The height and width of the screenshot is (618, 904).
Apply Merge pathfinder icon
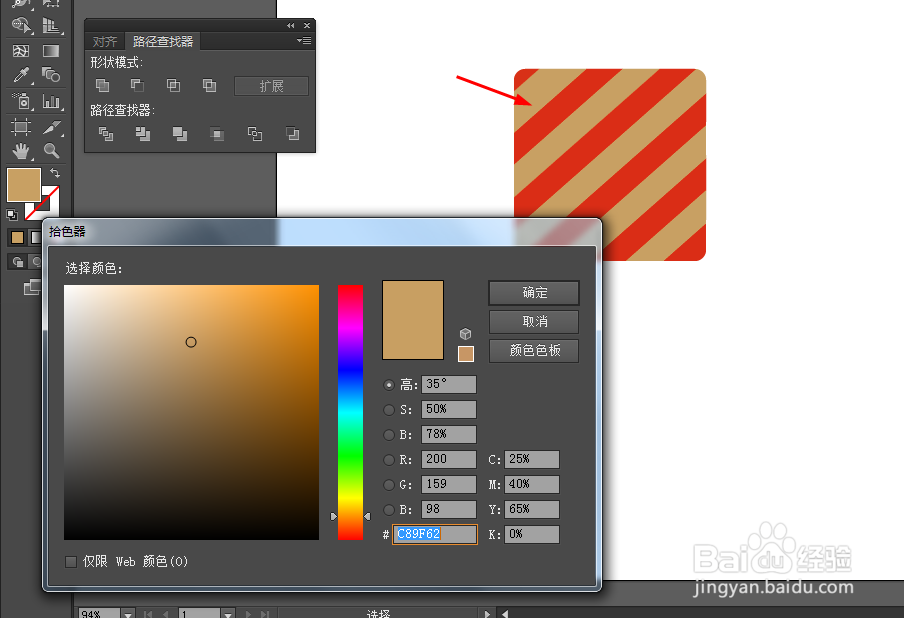coord(180,134)
